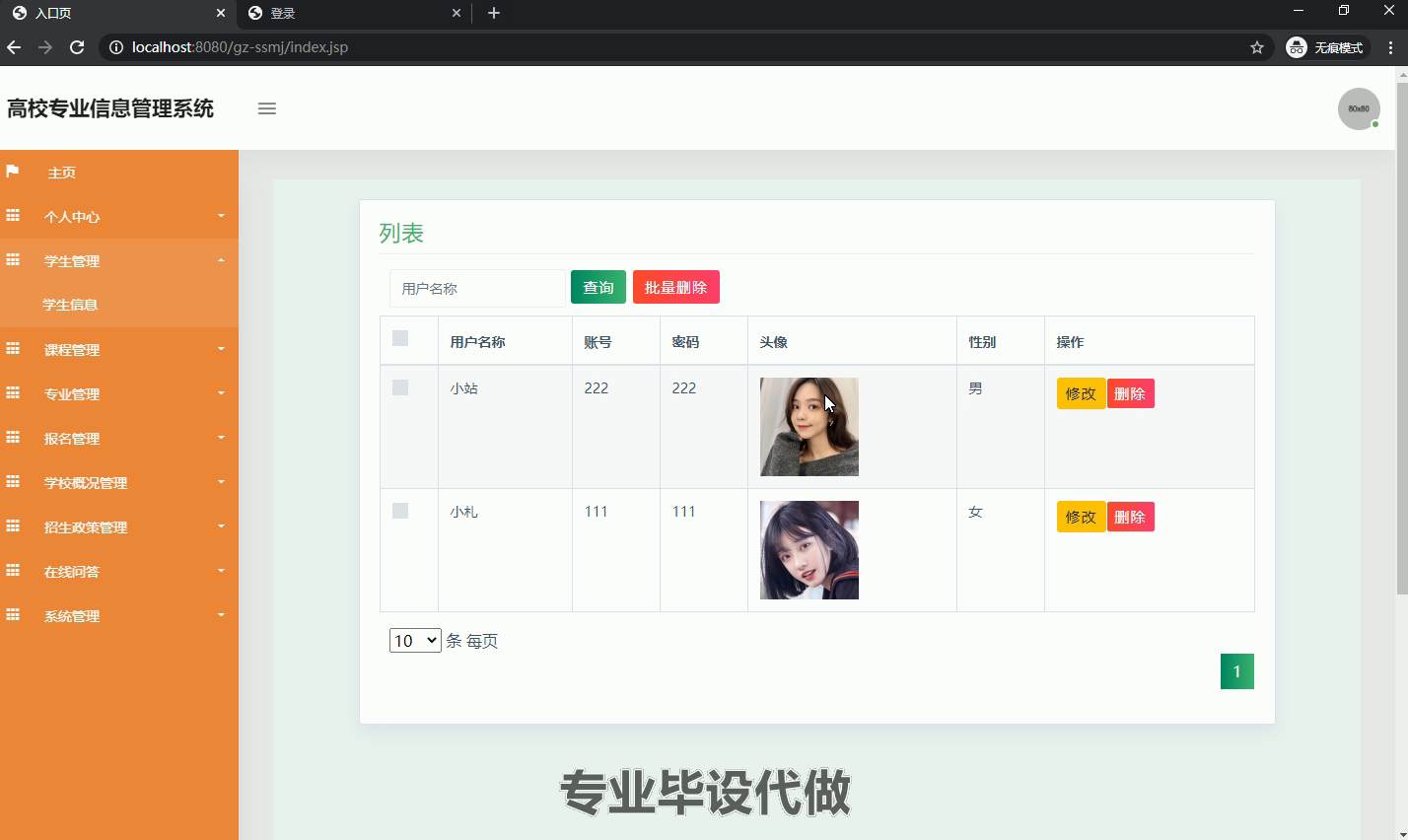The height and width of the screenshot is (840, 1408).
Task: Click the 用户名称 search input field
Action: click(477, 288)
